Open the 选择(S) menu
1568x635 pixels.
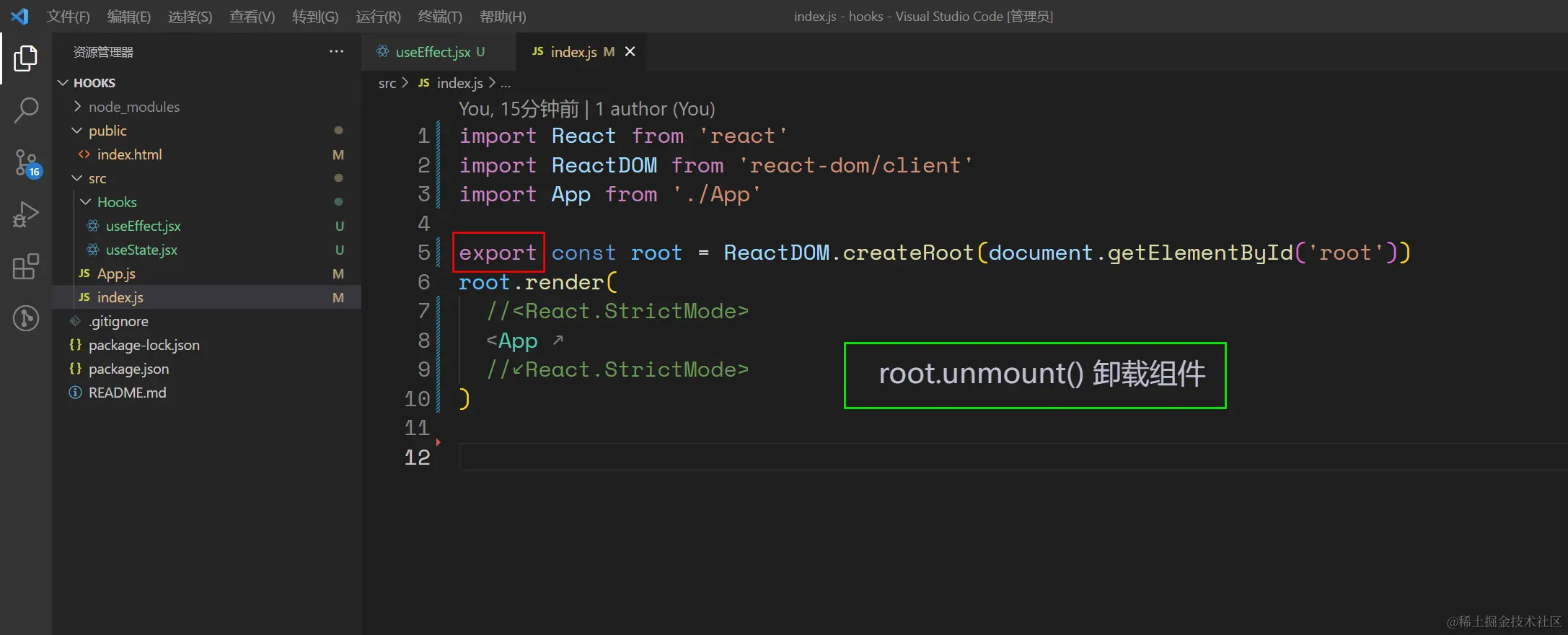coord(190,16)
